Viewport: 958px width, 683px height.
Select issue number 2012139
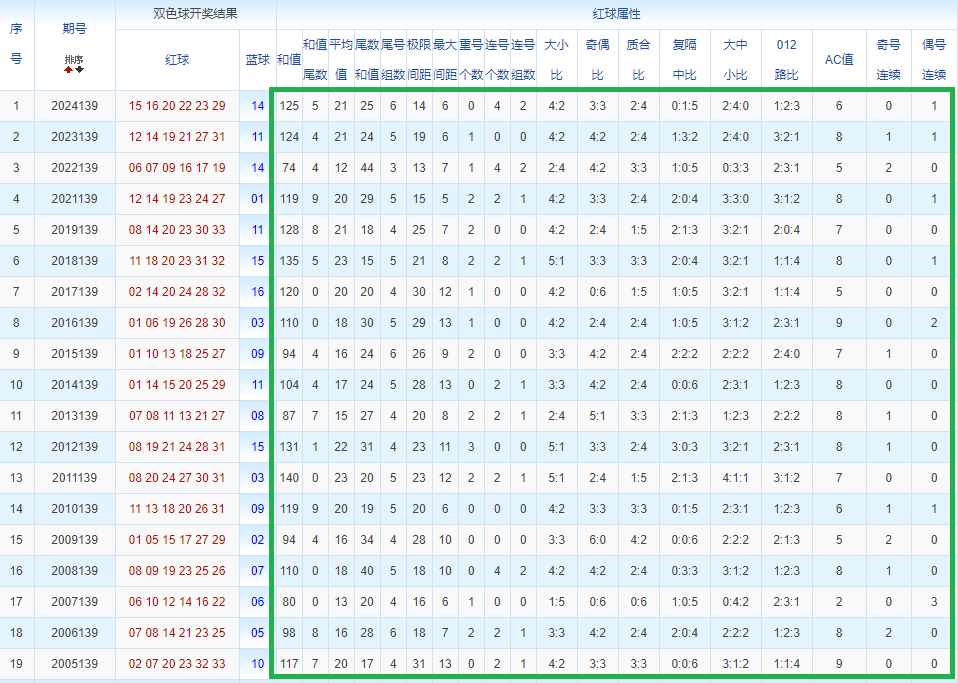click(75, 447)
